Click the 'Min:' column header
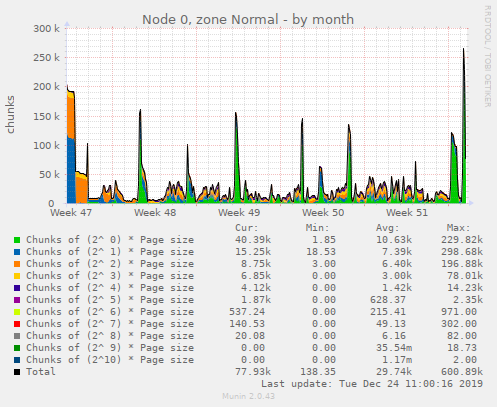The width and height of the screenshot is (497, 407). 317,228
